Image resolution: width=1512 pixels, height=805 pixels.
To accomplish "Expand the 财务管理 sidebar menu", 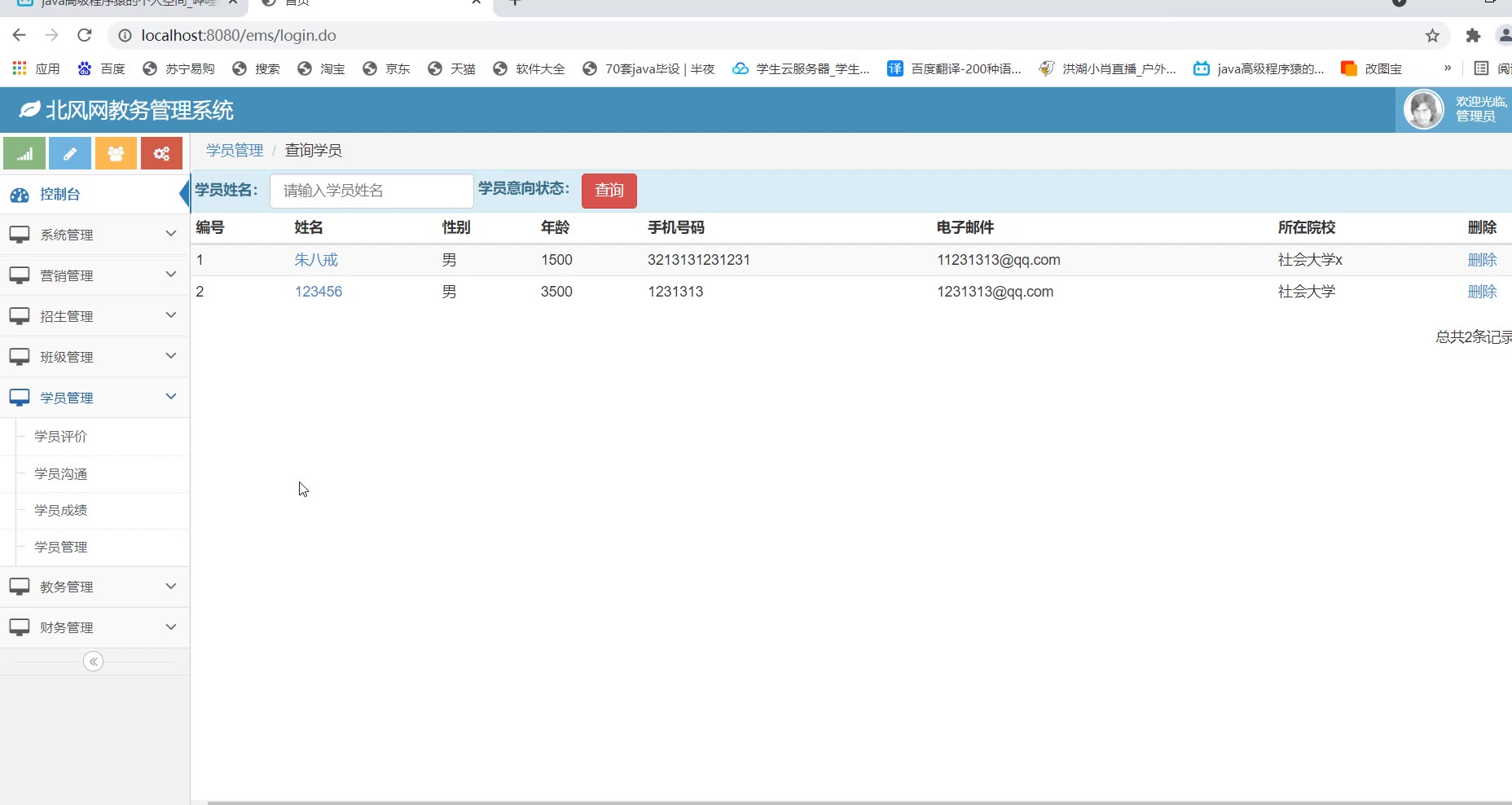I will point(94,627).
